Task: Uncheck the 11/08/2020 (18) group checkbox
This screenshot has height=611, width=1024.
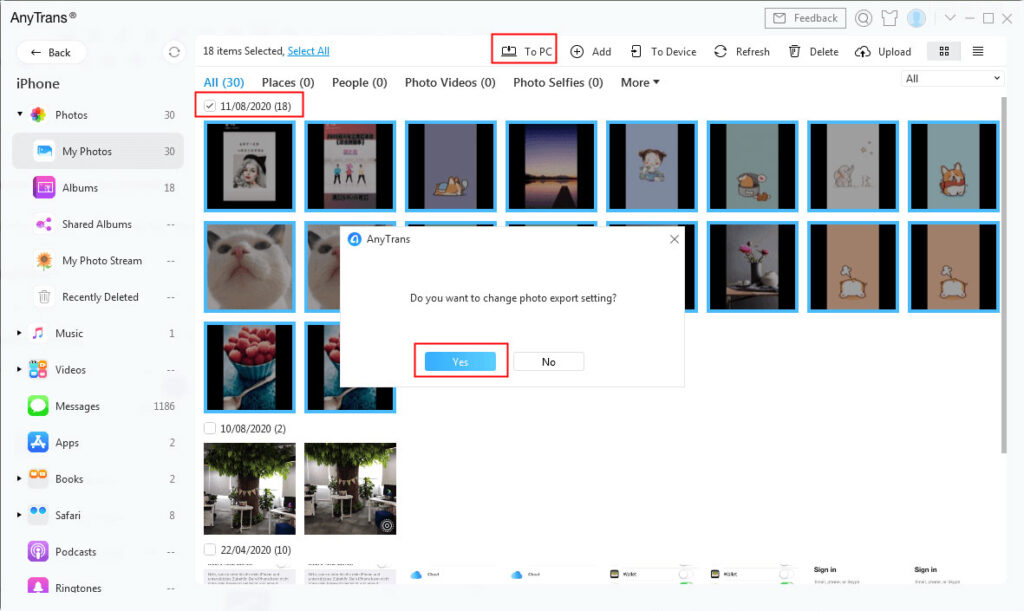Action: tap(210, 106)
